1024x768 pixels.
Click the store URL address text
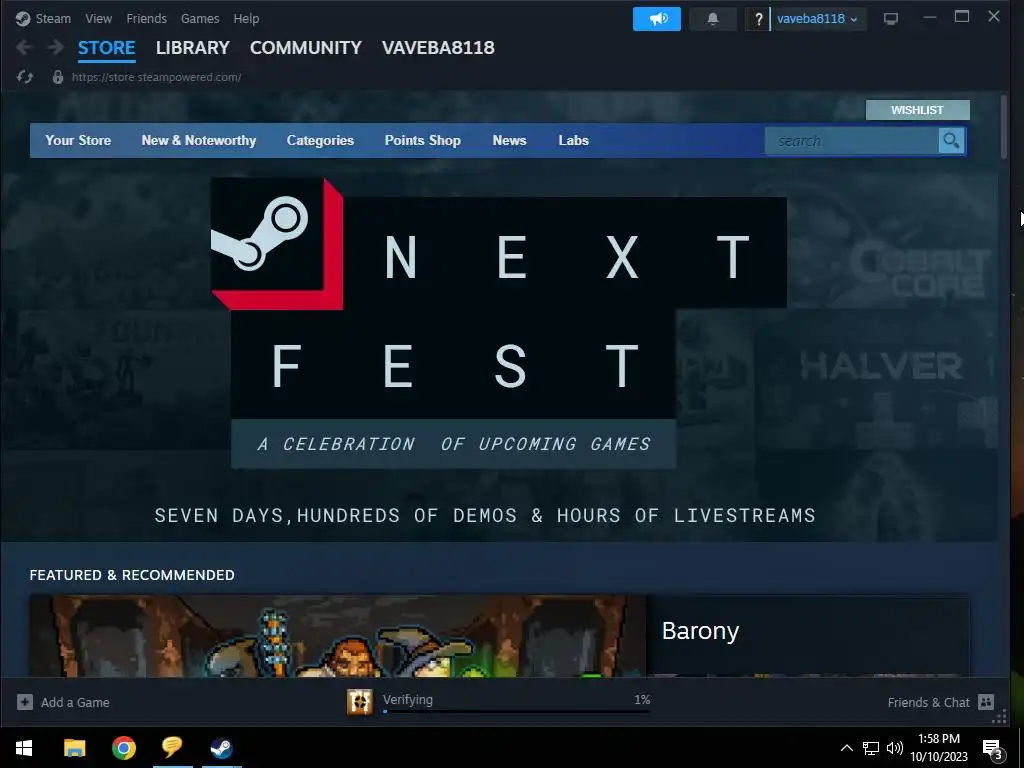click(157, 77)
